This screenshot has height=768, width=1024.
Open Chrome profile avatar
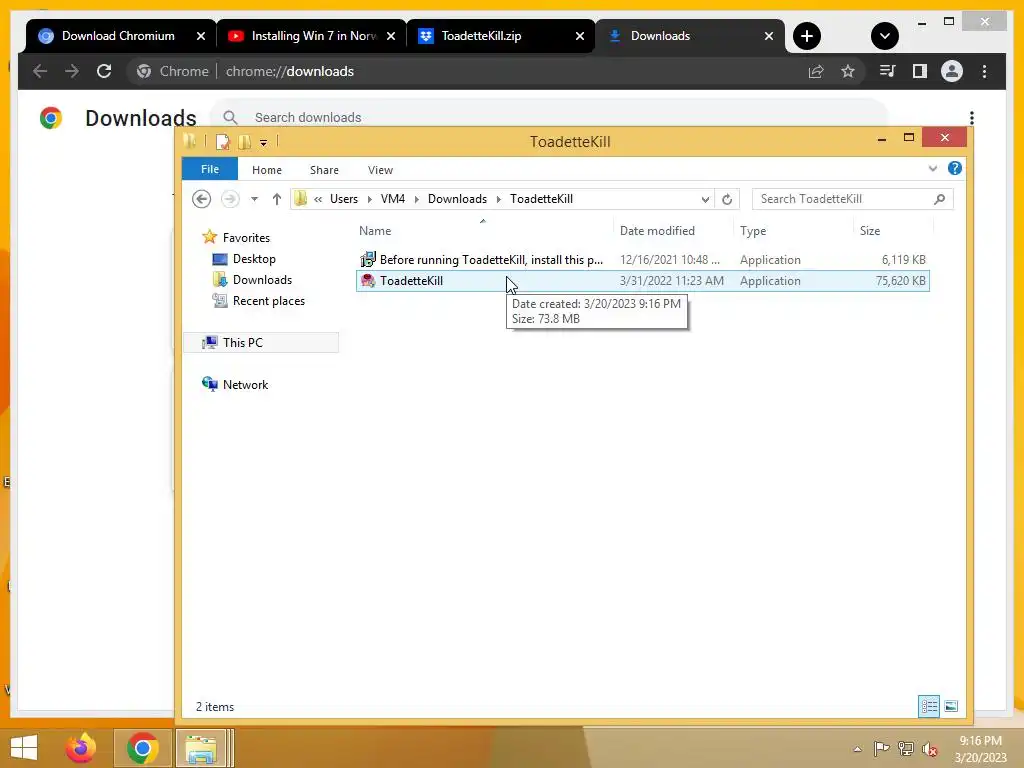952,71
